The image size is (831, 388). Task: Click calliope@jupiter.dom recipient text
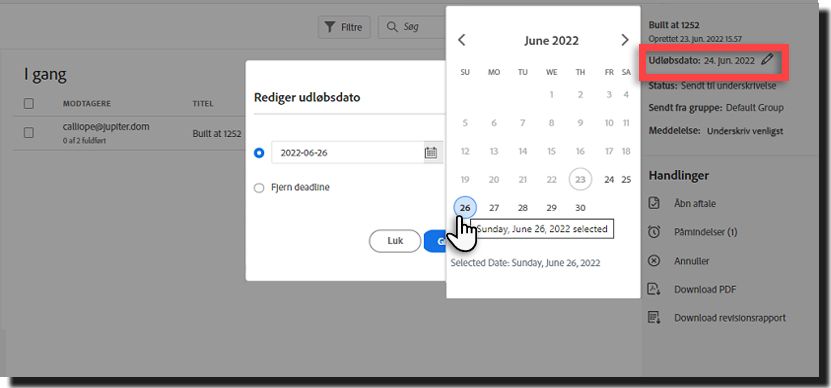pyautogui.click(x=106, y=127)
